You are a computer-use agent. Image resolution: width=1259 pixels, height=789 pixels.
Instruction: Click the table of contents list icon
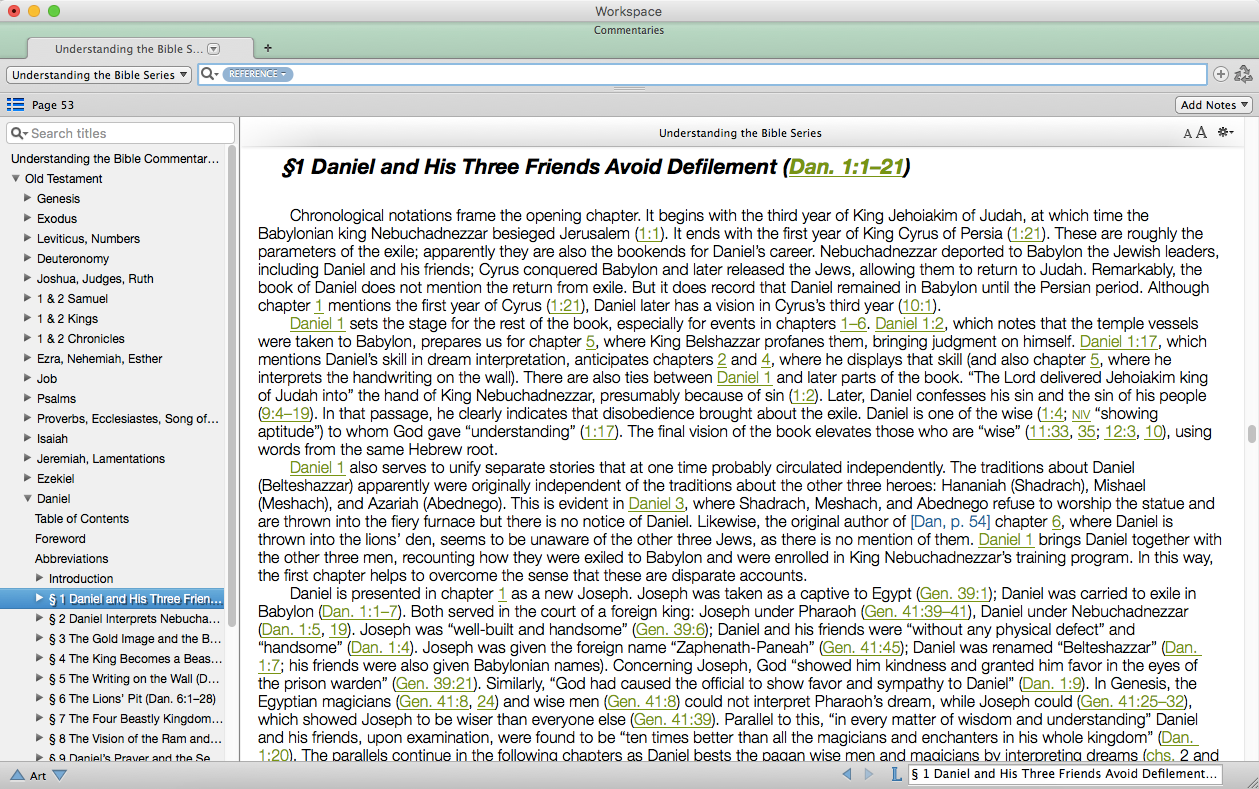[x=15, y=105]
